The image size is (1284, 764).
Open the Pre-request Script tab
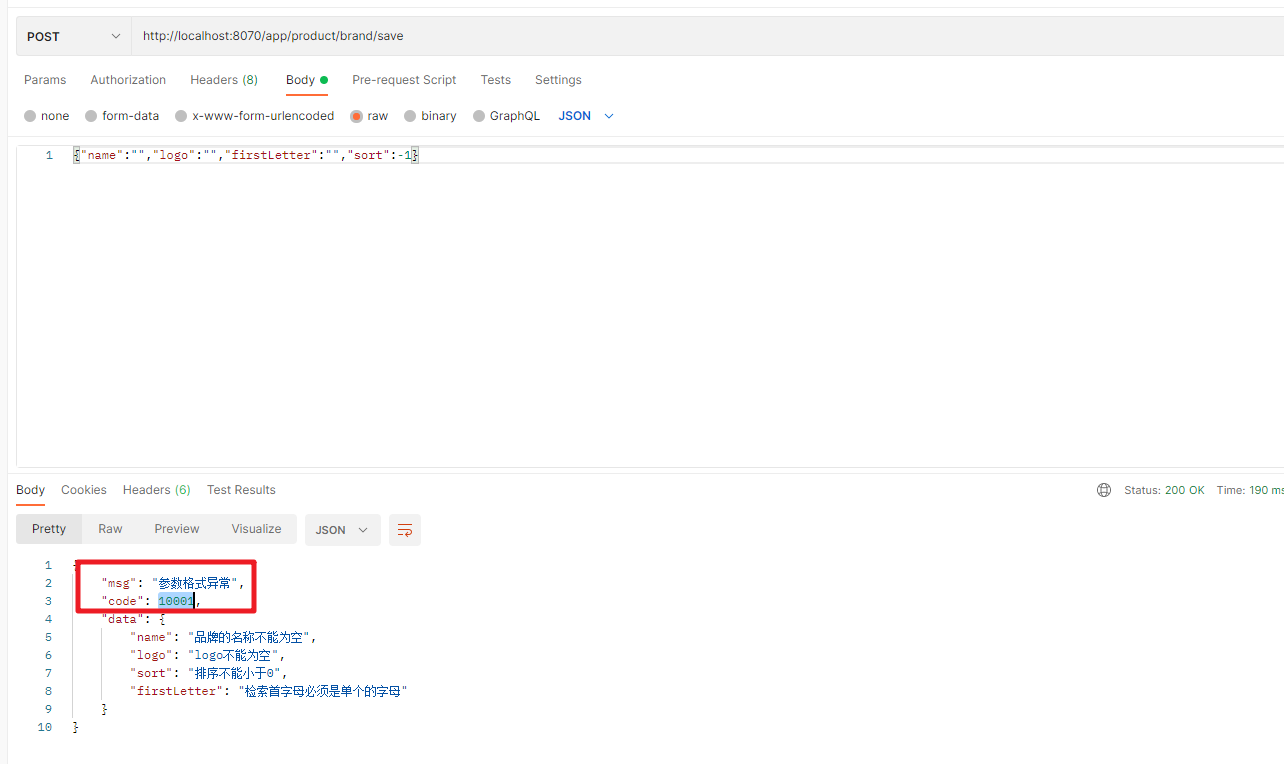coord(404,80)
